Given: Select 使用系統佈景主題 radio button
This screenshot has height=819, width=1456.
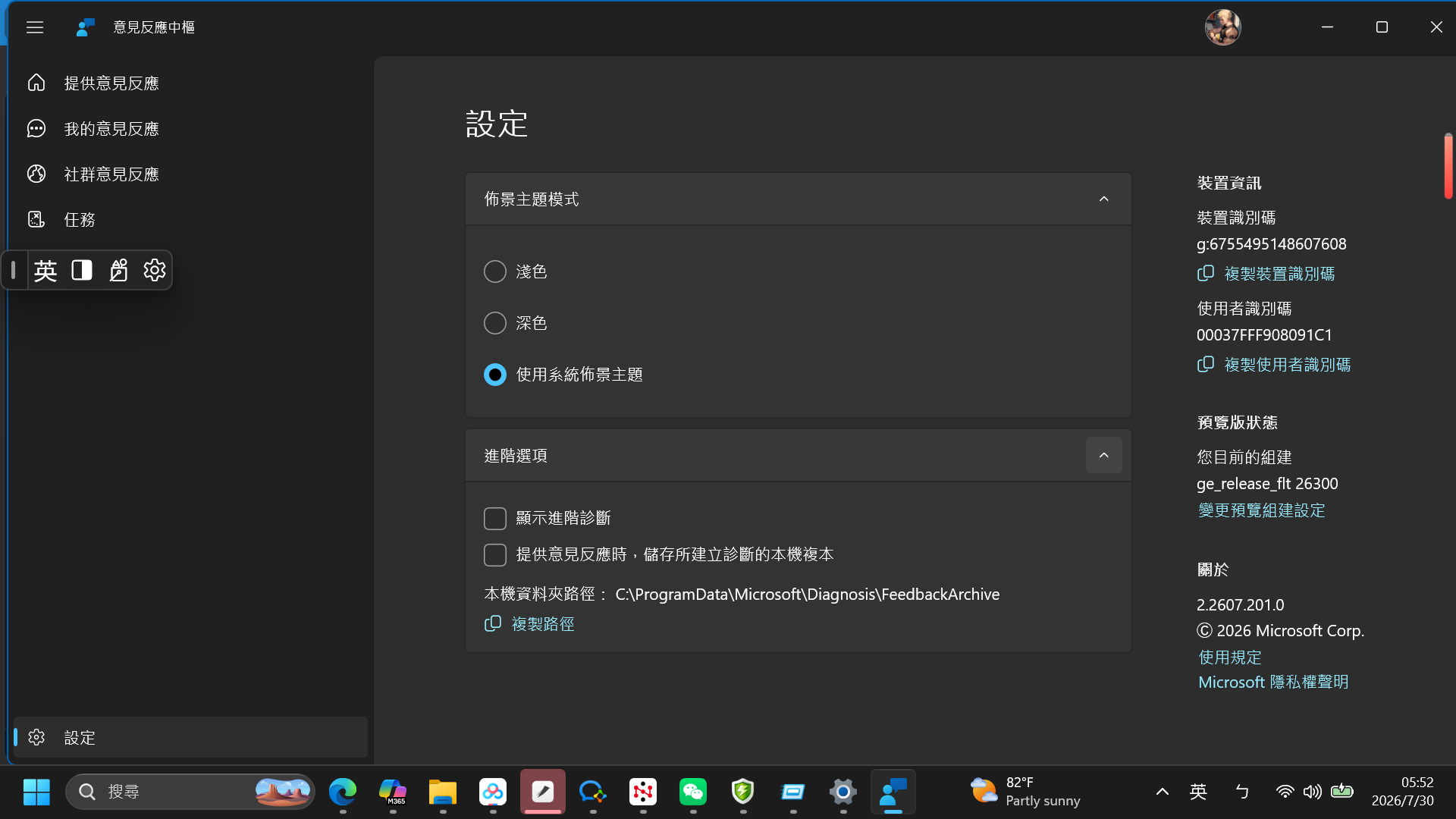Looking at the screenshot, I should 495,375.
